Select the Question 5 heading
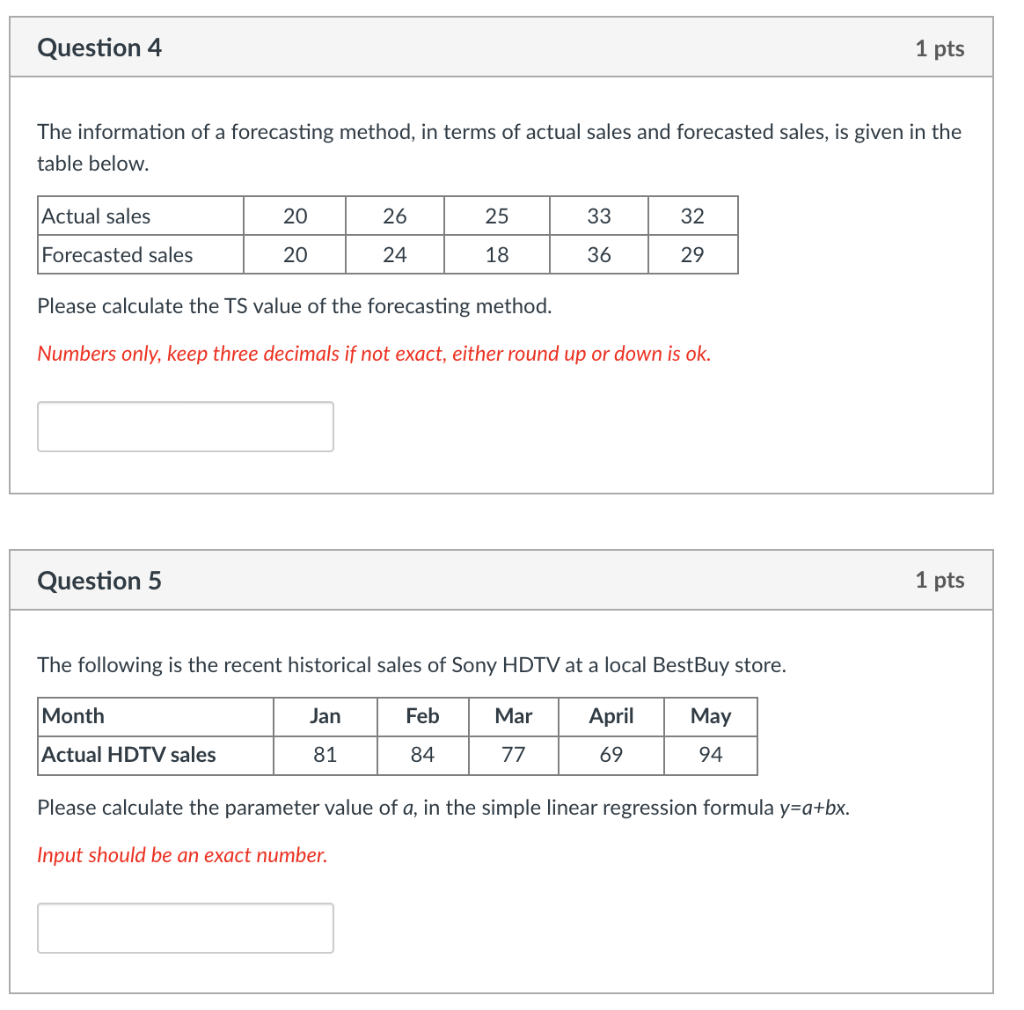The image size is (1024, 1010). click(99, 580)
